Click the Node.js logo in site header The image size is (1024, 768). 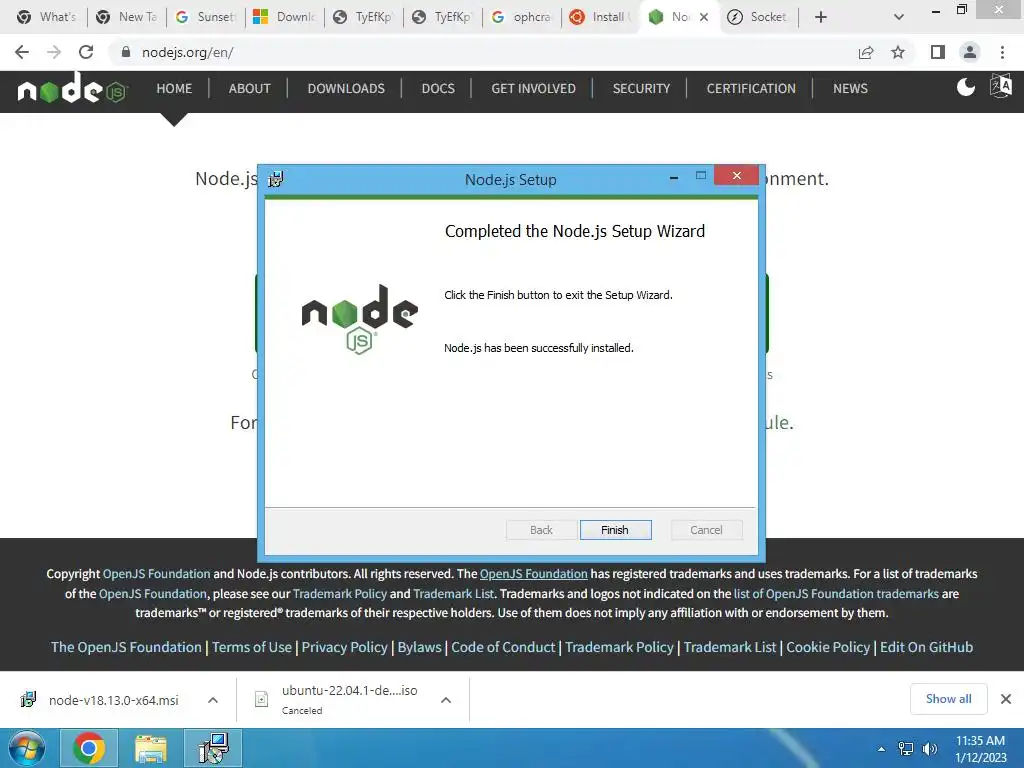(72, 88)
